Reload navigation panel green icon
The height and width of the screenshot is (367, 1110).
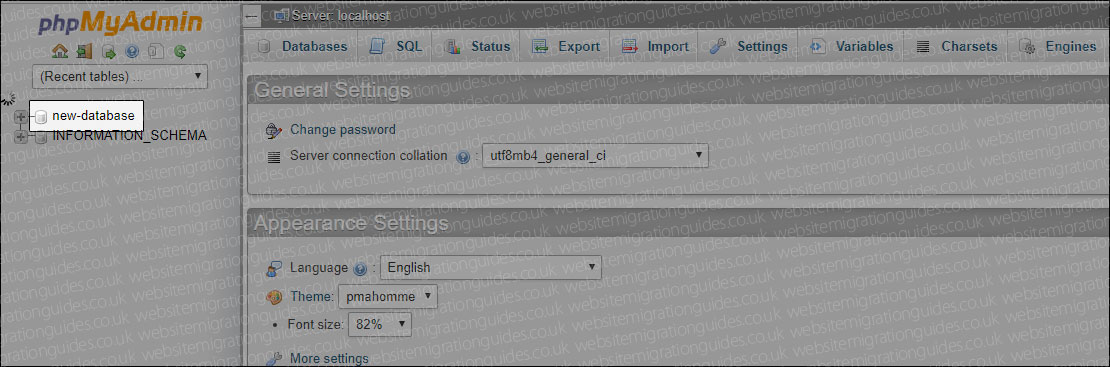tap(180, 51)
